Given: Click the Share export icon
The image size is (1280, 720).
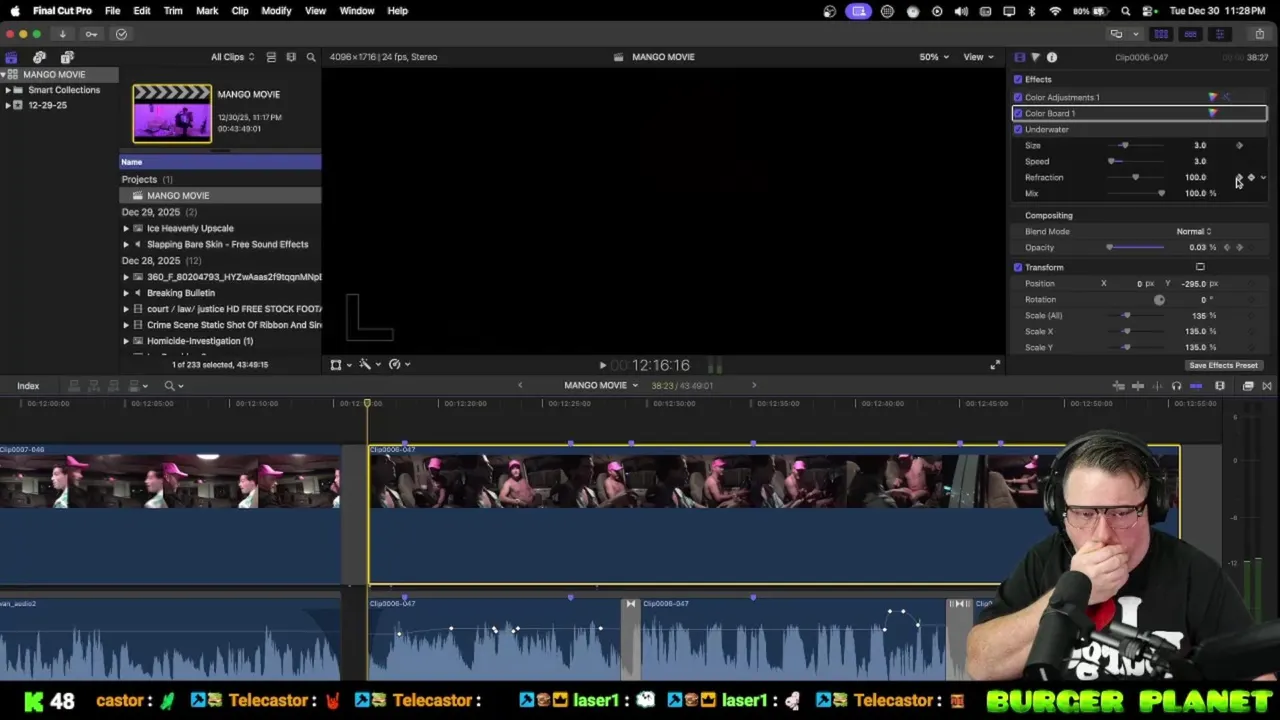Looking at the screenshot, I should (x=1259, y=34).
